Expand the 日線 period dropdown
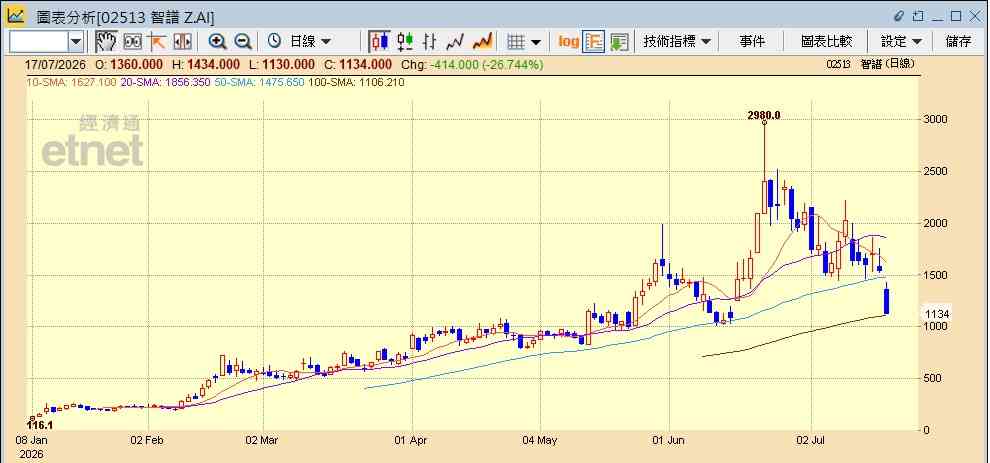Viewport: 990px width, 463px height. pyautogui.click(x=299, y=42)
